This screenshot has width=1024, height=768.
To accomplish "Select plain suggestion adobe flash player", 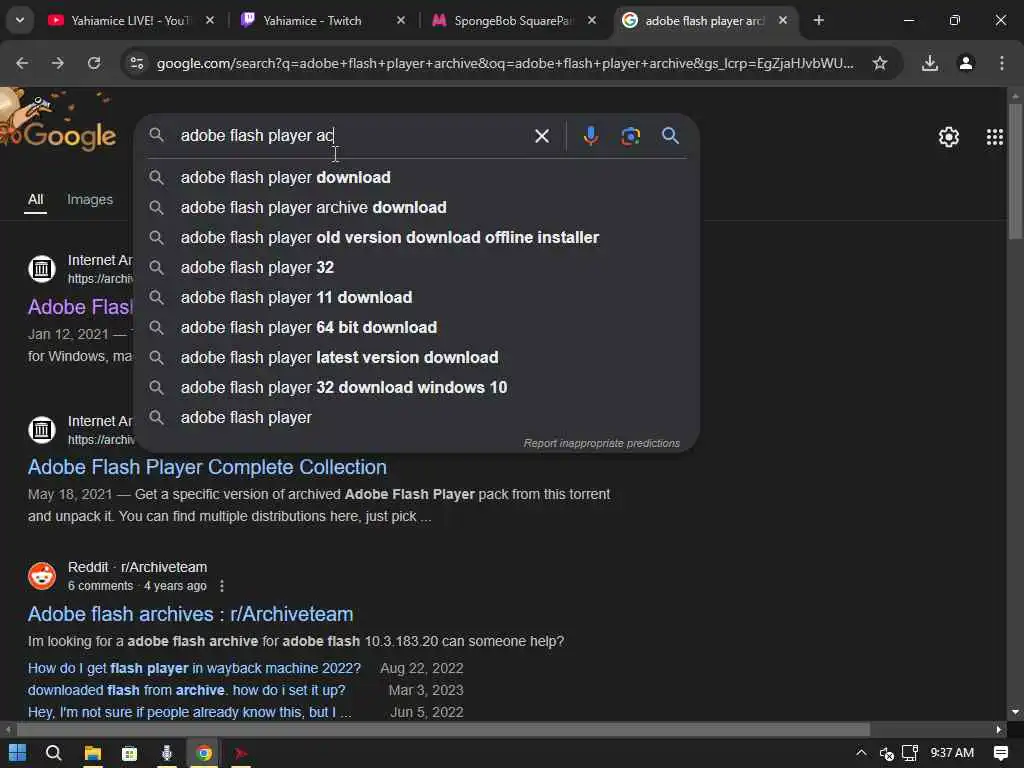I will [x=417, y=418].
